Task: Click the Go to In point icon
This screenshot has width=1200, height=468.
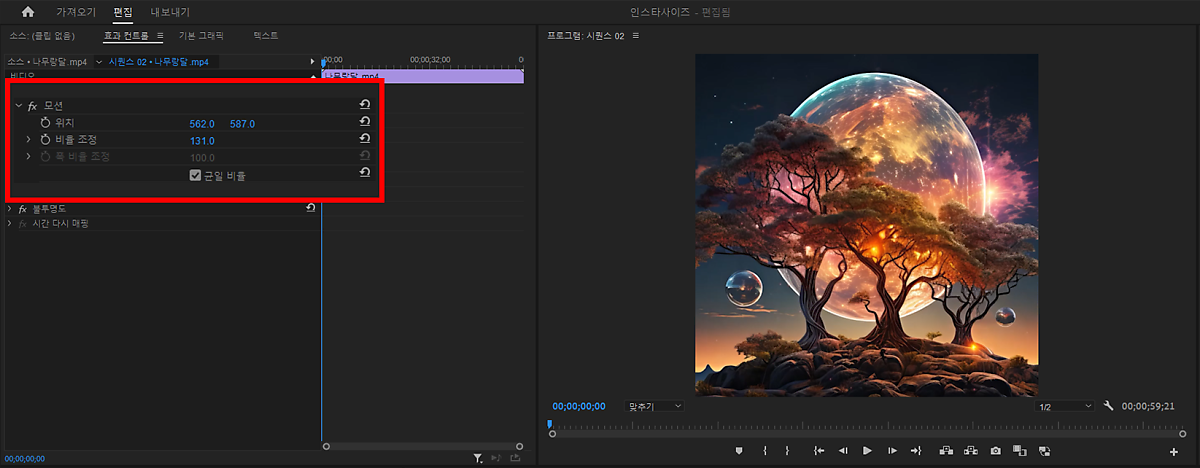Action: (818, 451)
